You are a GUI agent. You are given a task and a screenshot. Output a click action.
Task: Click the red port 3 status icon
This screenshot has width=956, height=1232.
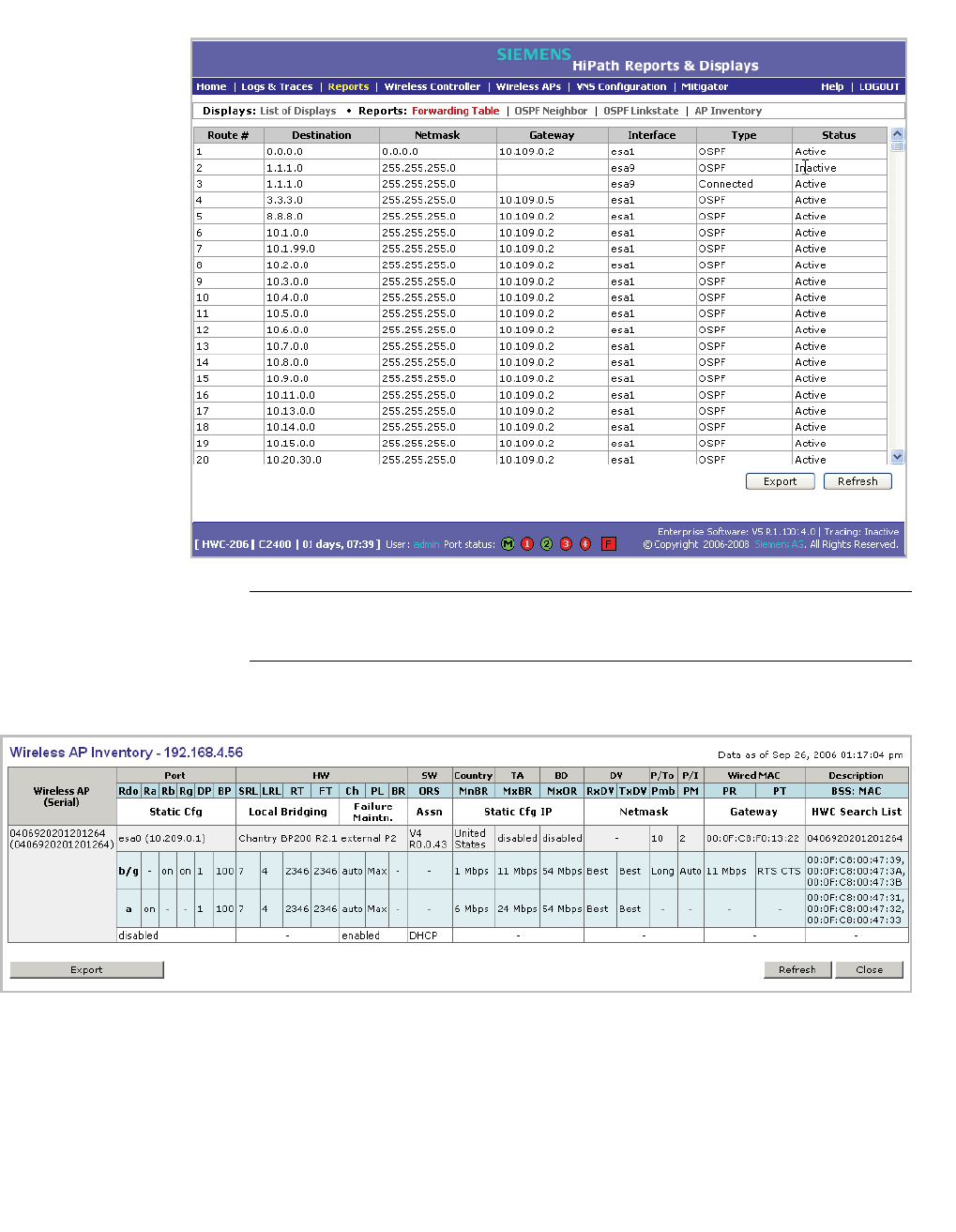(566, 544)
